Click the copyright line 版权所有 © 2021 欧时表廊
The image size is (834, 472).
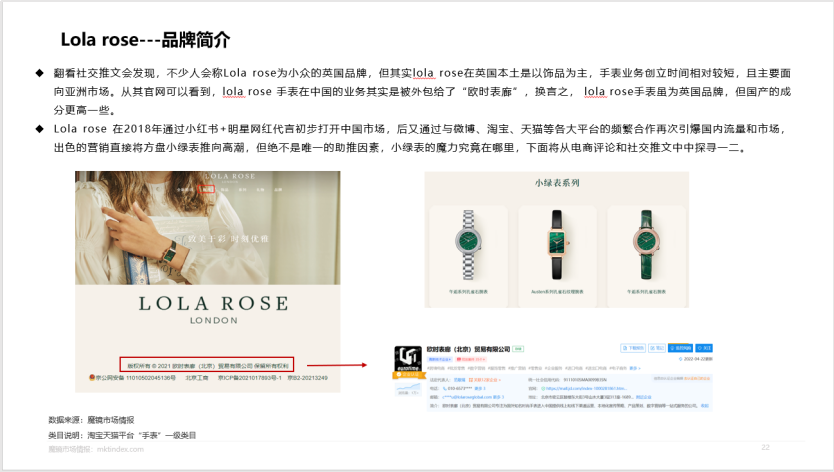click(x=207, y=366)
